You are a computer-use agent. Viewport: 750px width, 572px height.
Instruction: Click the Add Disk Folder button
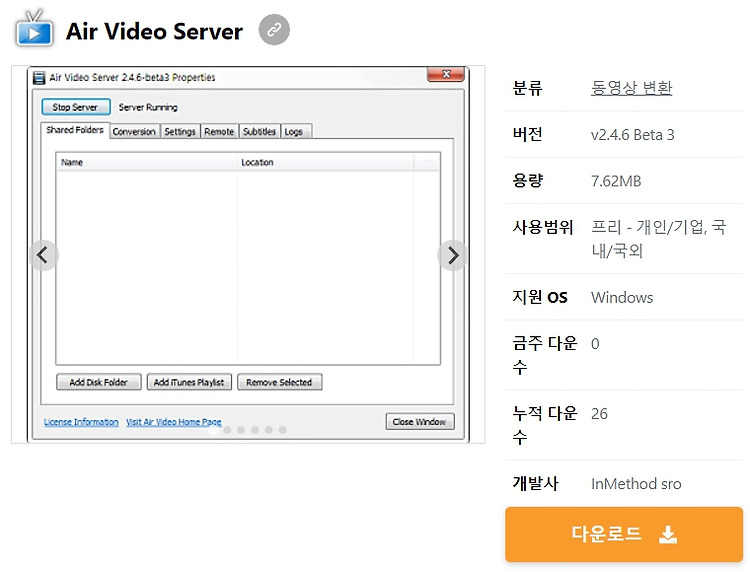point(99,382)
